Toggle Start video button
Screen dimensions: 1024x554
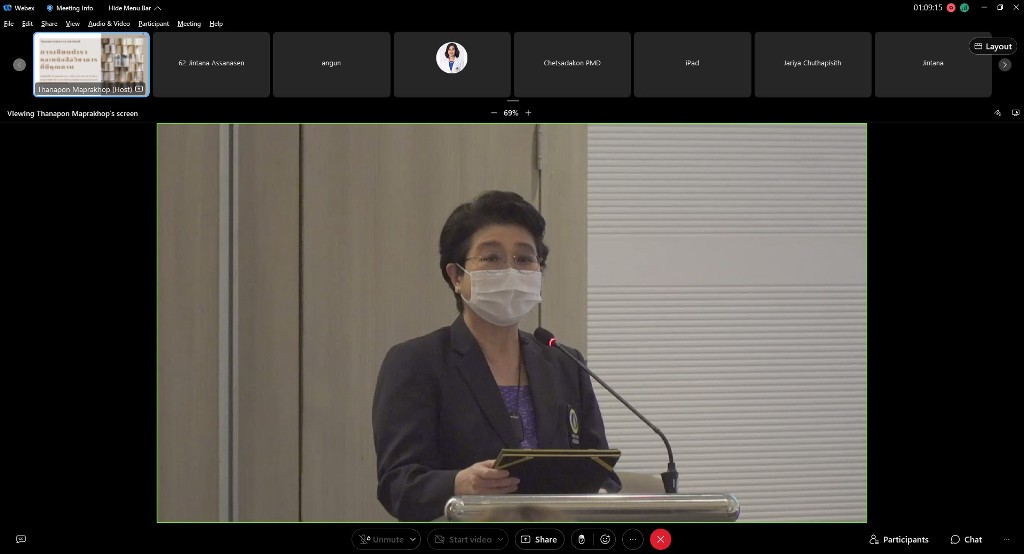(462, 539)
